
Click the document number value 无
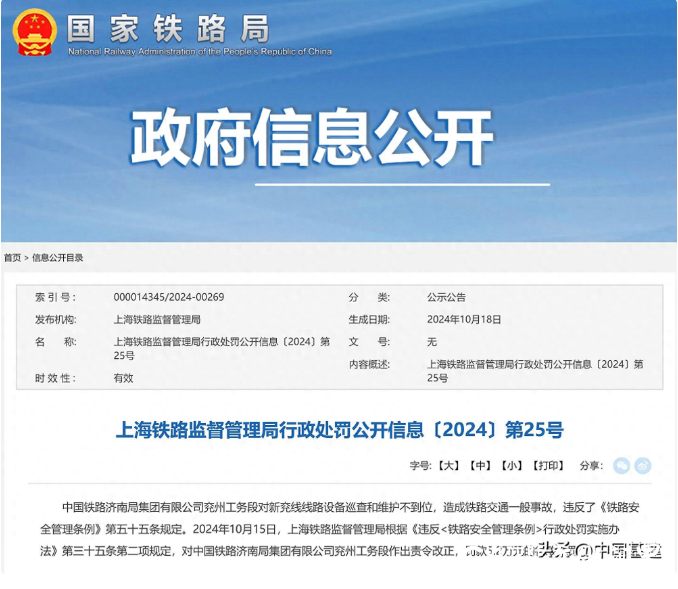[432, 342]
